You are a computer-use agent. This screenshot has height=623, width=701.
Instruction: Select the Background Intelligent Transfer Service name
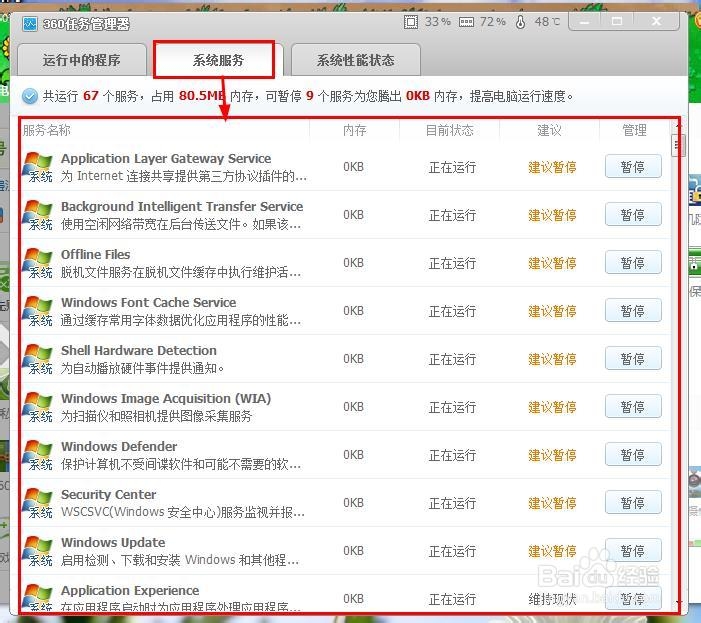click(x=182, y=206)
